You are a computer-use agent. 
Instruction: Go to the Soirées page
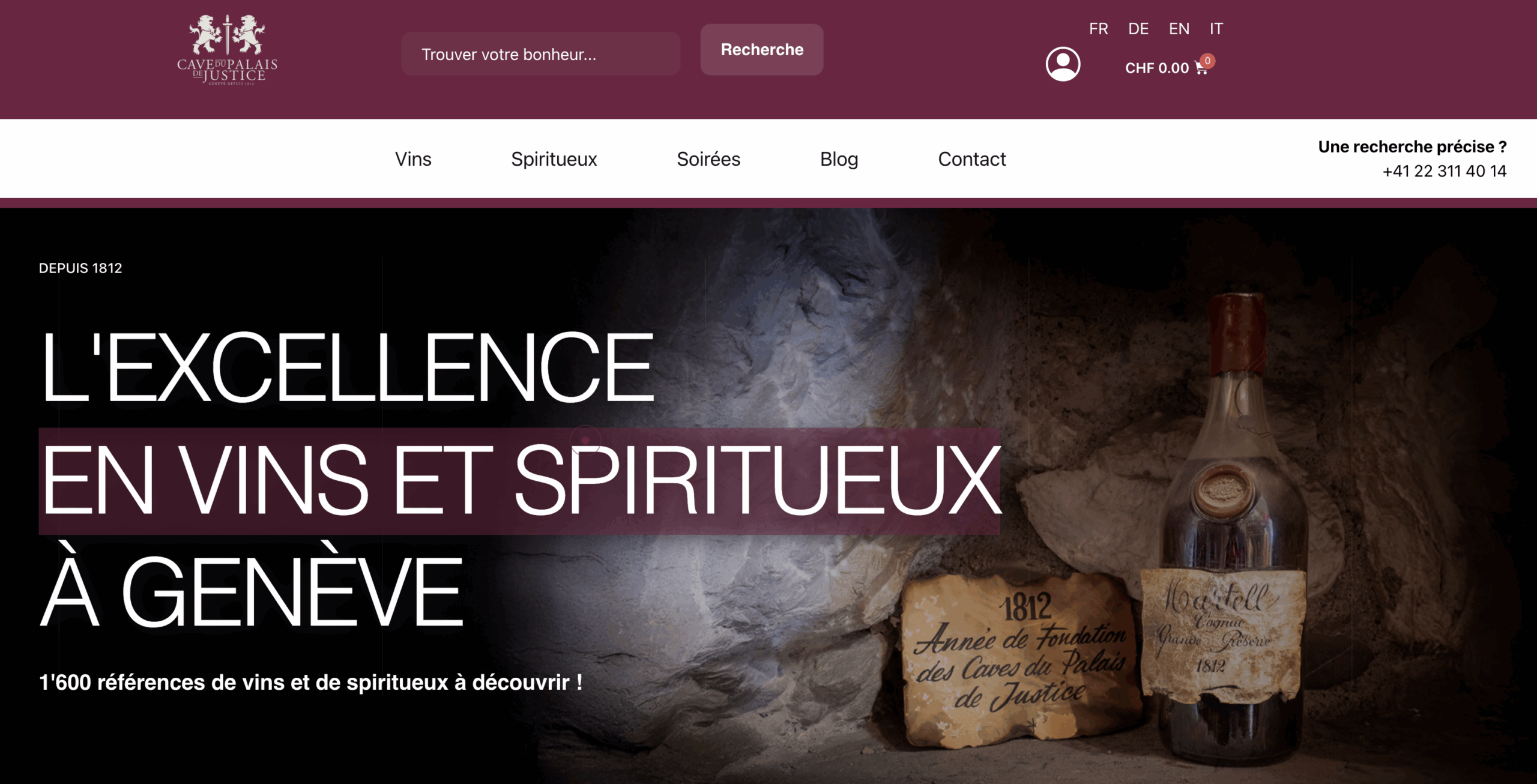click(708, 159)
